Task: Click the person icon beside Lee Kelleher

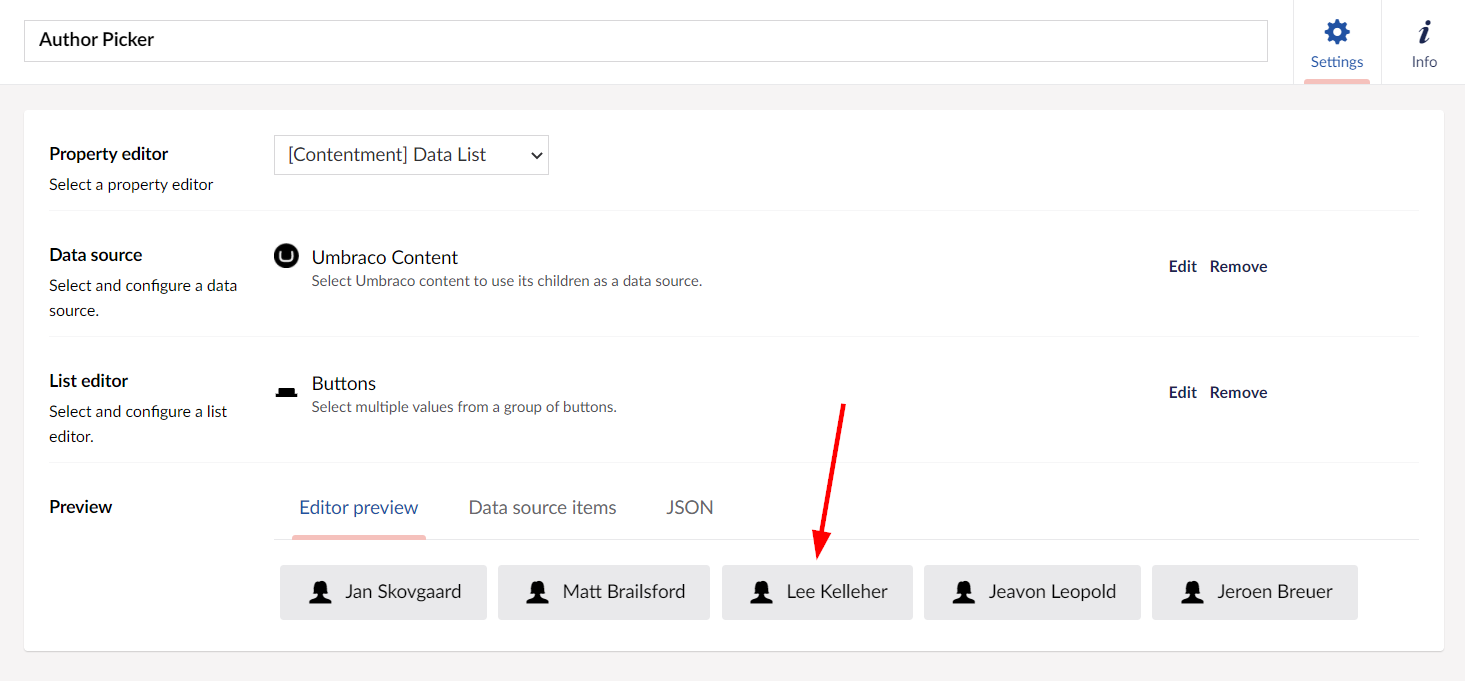Action: [x=762, y=592]
